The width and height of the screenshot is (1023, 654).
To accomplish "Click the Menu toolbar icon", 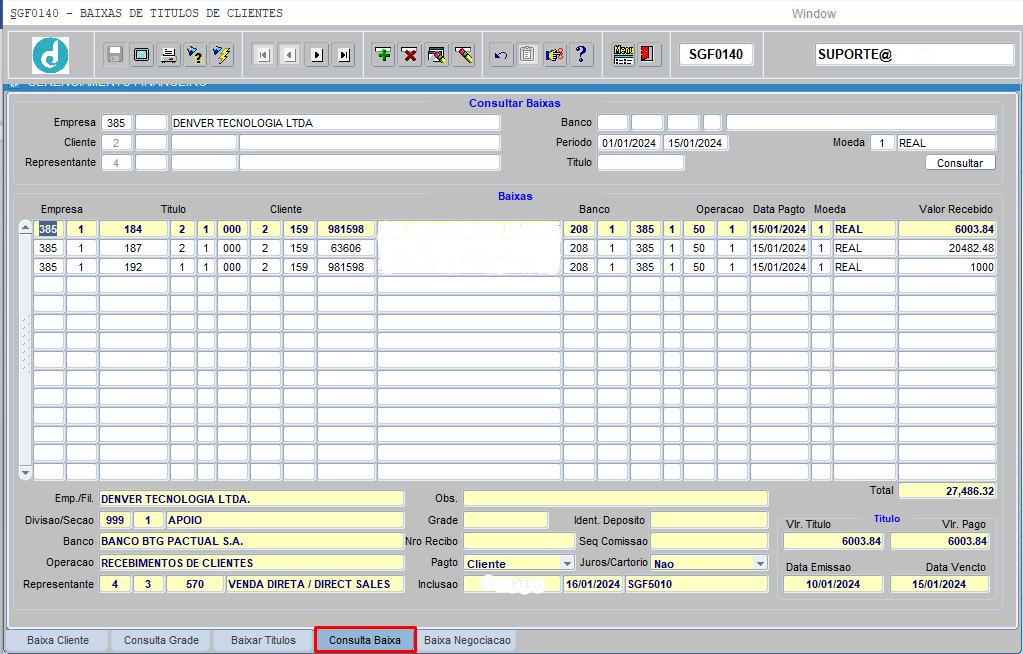I will [x=623, y=55].
